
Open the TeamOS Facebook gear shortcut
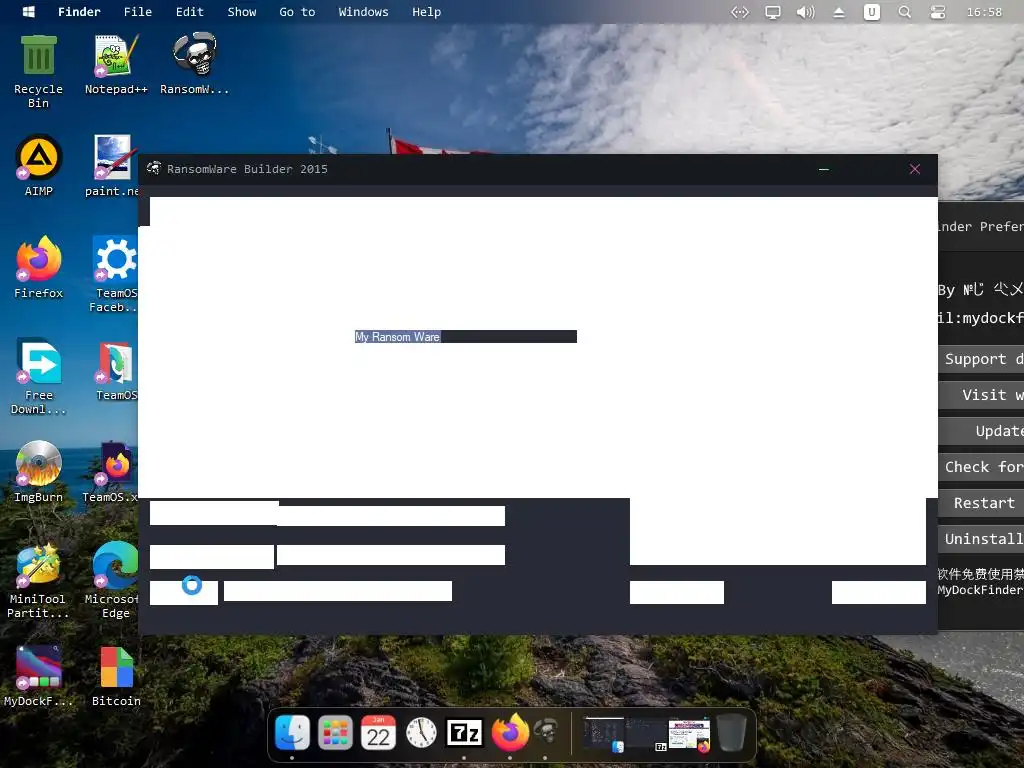pyautogui.click(x=114, y=274)
